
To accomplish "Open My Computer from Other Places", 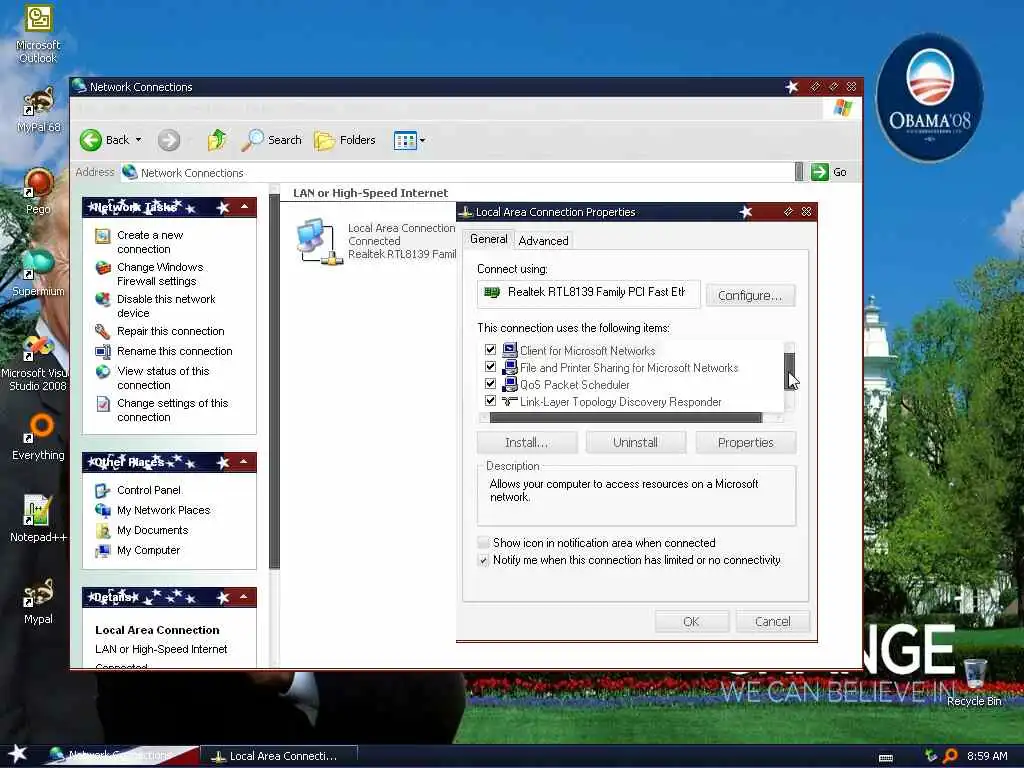I will (x=148, y=551).
